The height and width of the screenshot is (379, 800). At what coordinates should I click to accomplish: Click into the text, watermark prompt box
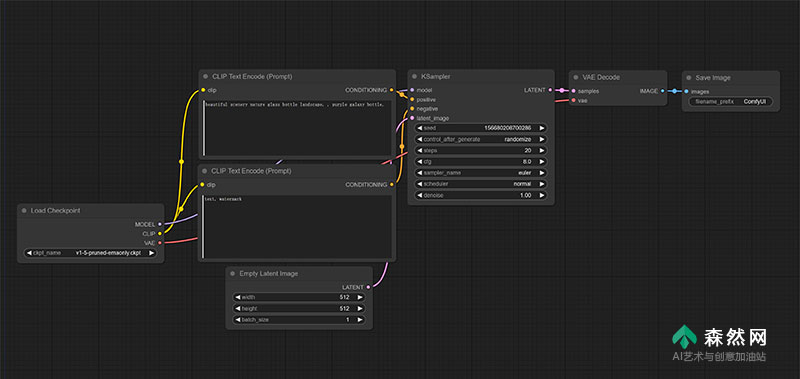click(297, 226)
